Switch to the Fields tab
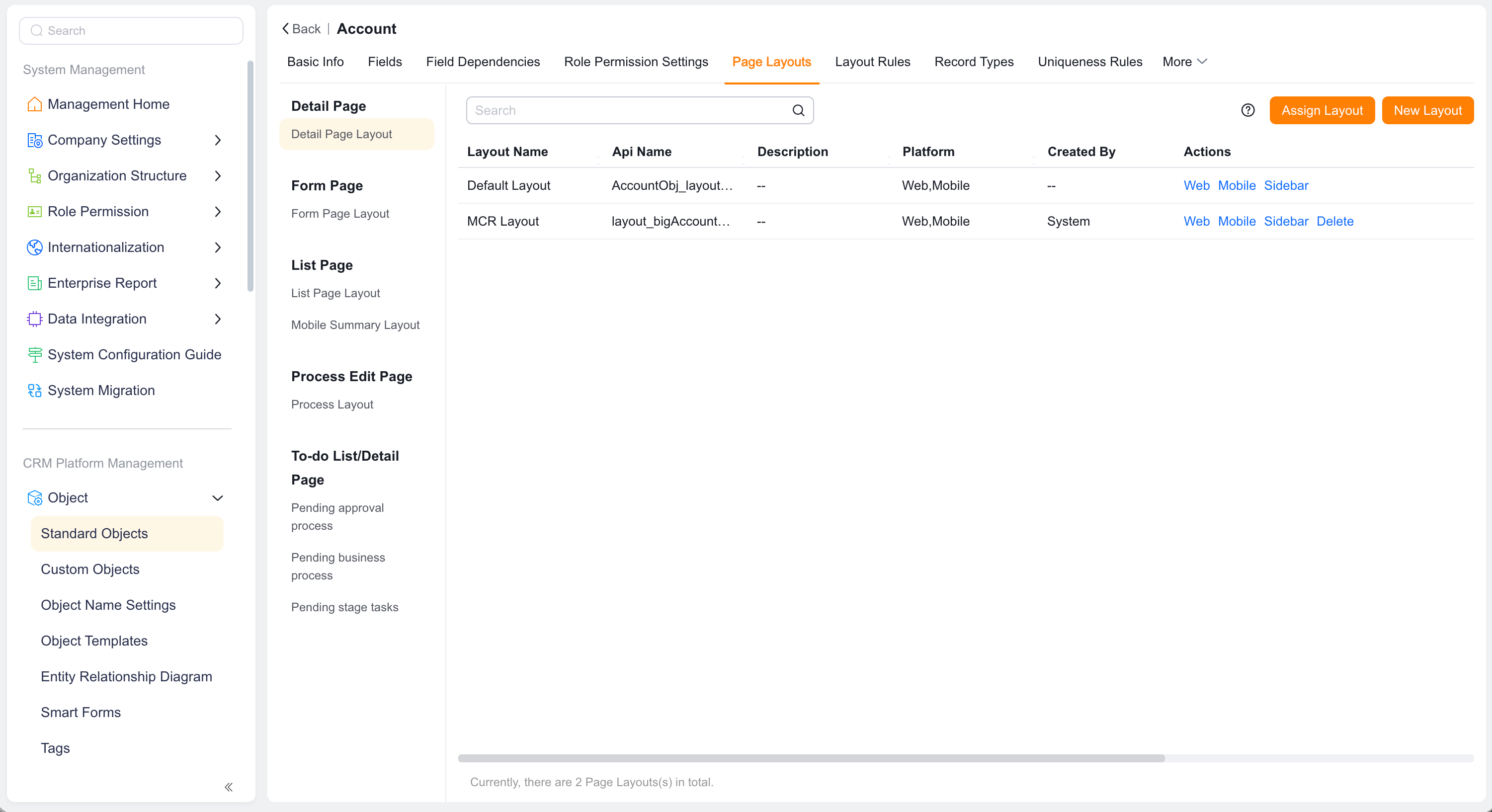The image size is (1492, 812). pyautogui.click(x=385, y=62)
